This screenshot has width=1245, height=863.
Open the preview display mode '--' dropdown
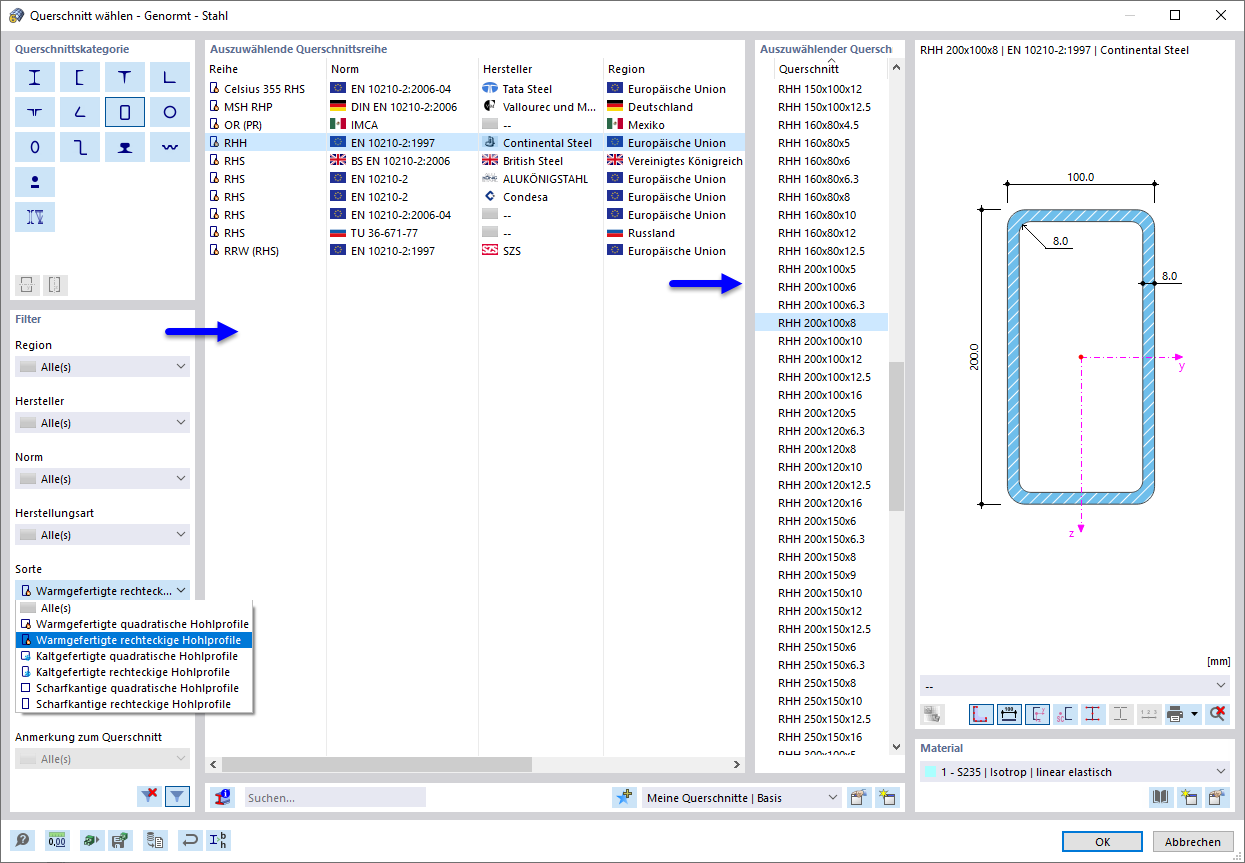coord(1075,686)
